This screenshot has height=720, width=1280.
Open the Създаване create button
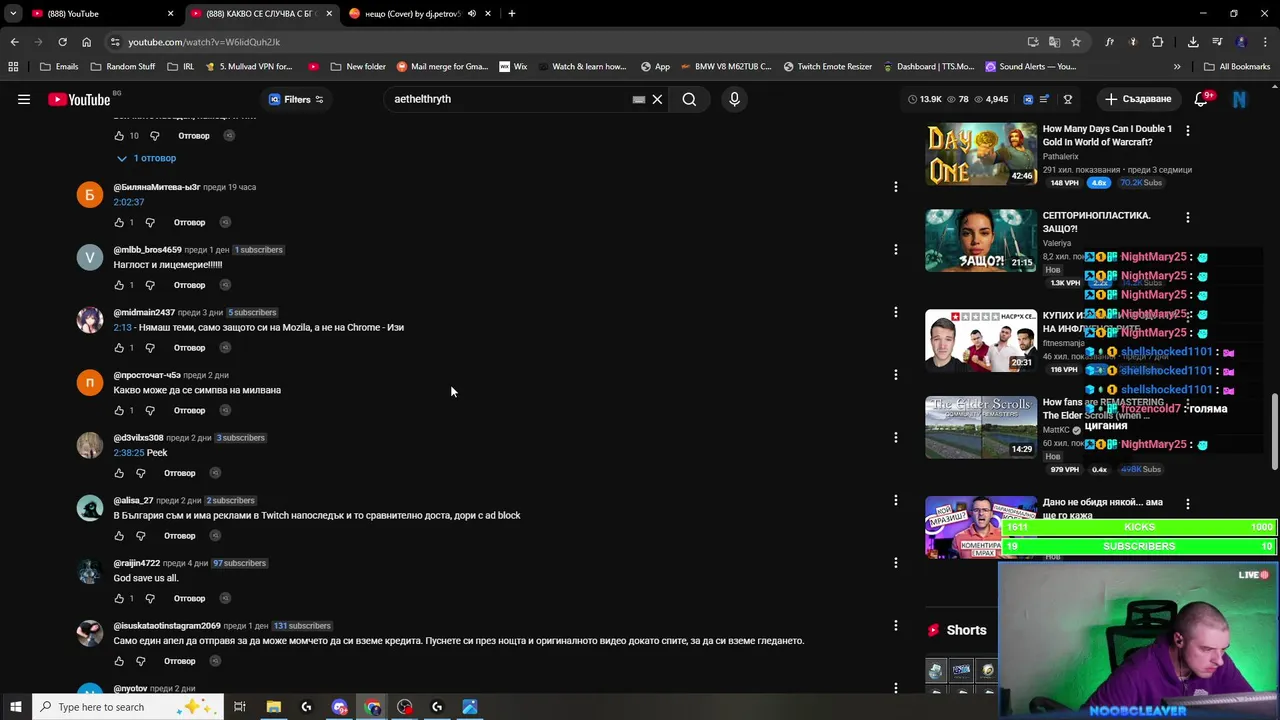click(1138, 99)
